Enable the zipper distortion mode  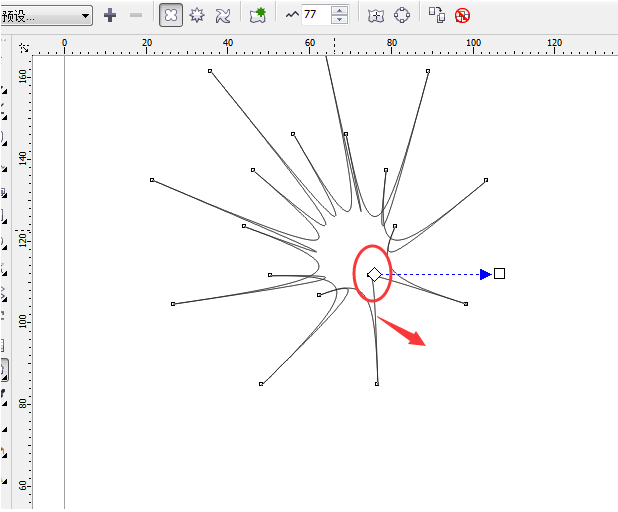197,15
